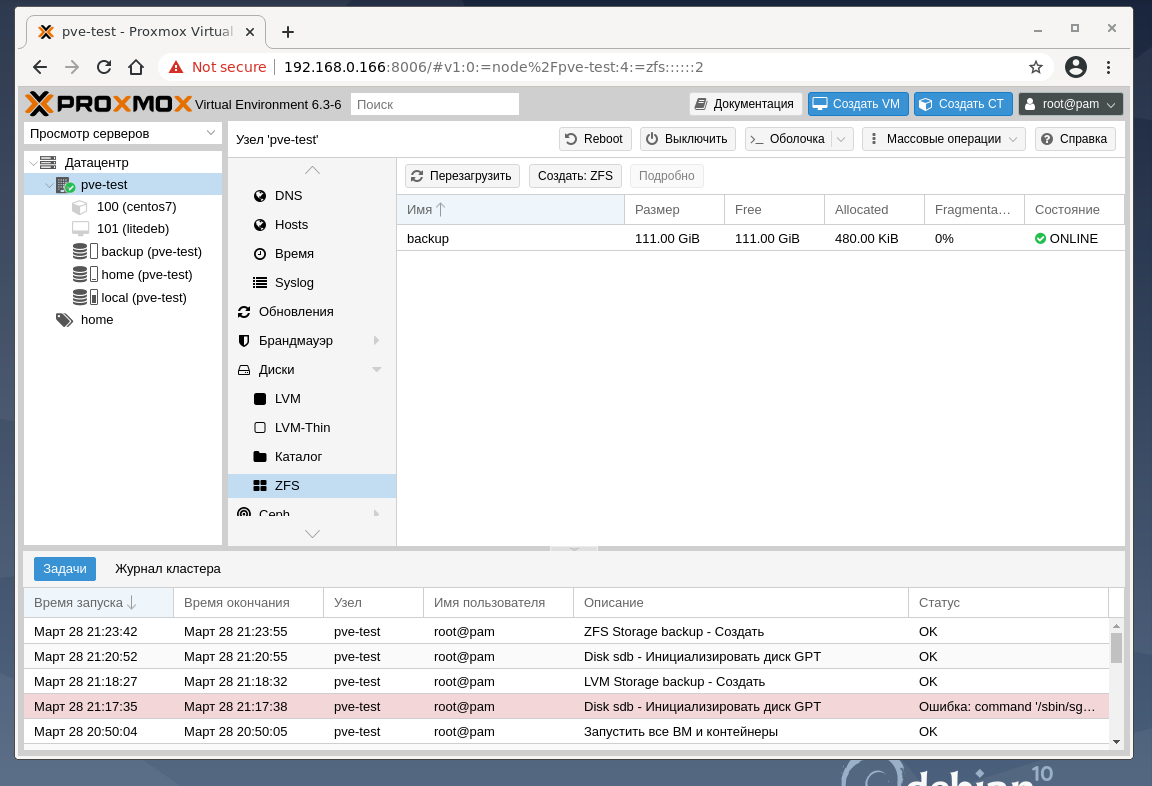Bookmark this page with star icon

(x=1036, y=67)
